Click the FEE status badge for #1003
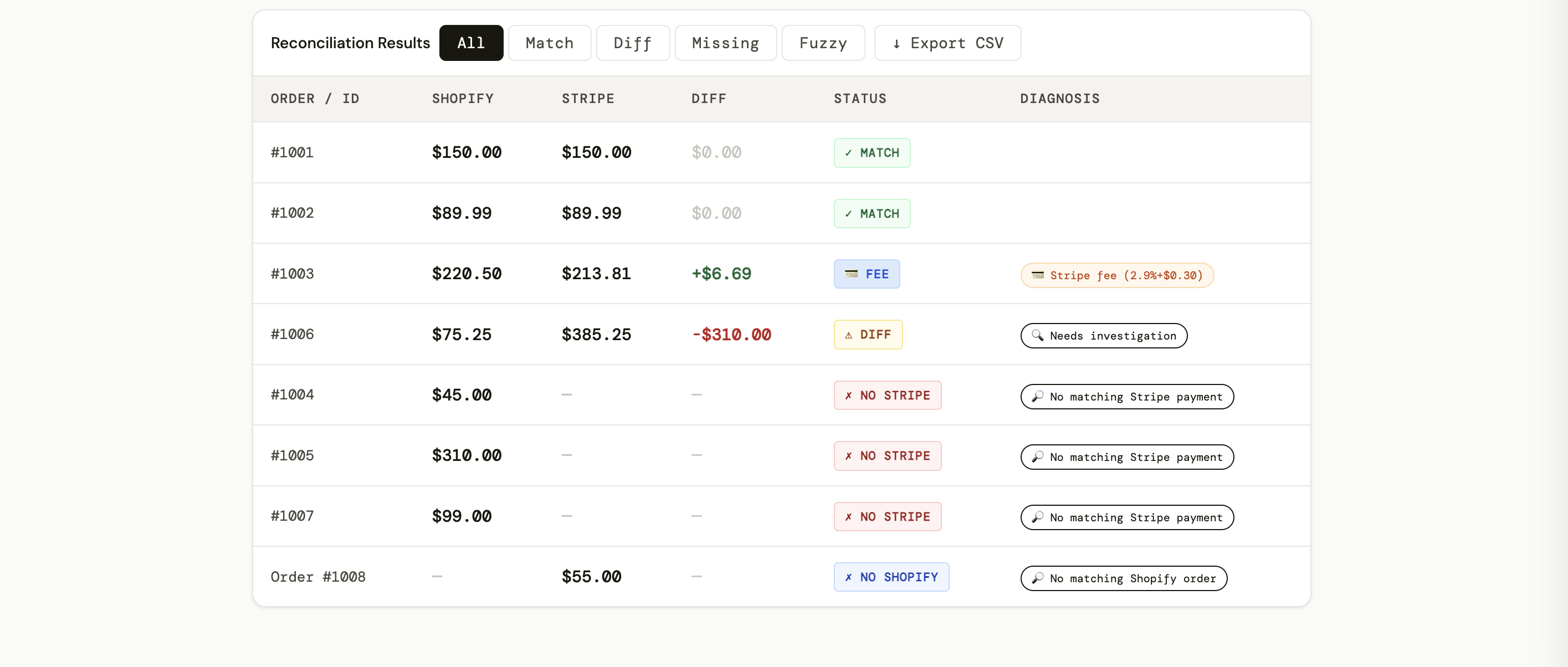1568x667 pixels. pos(866,274)
